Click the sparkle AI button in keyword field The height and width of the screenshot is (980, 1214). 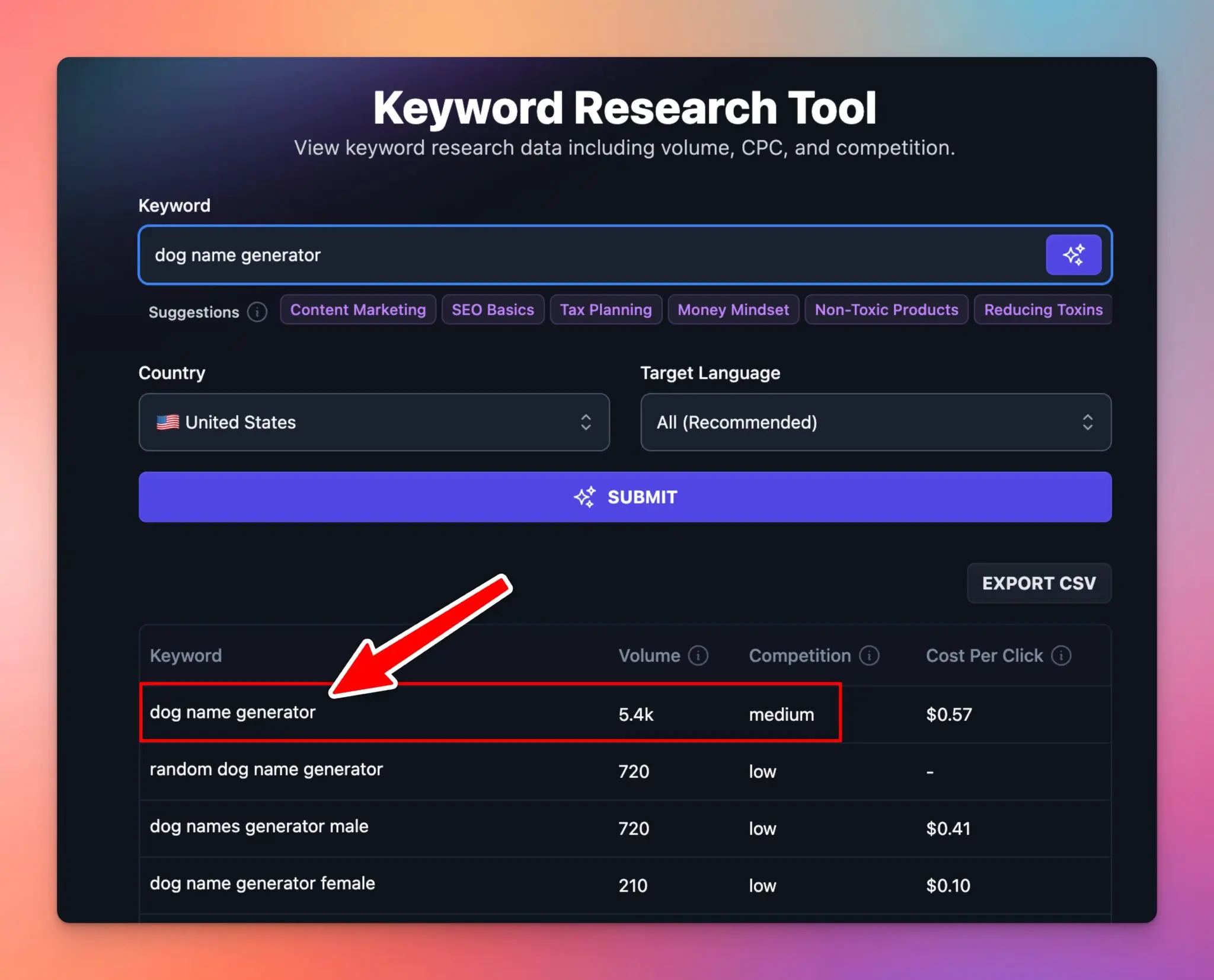1073,255
